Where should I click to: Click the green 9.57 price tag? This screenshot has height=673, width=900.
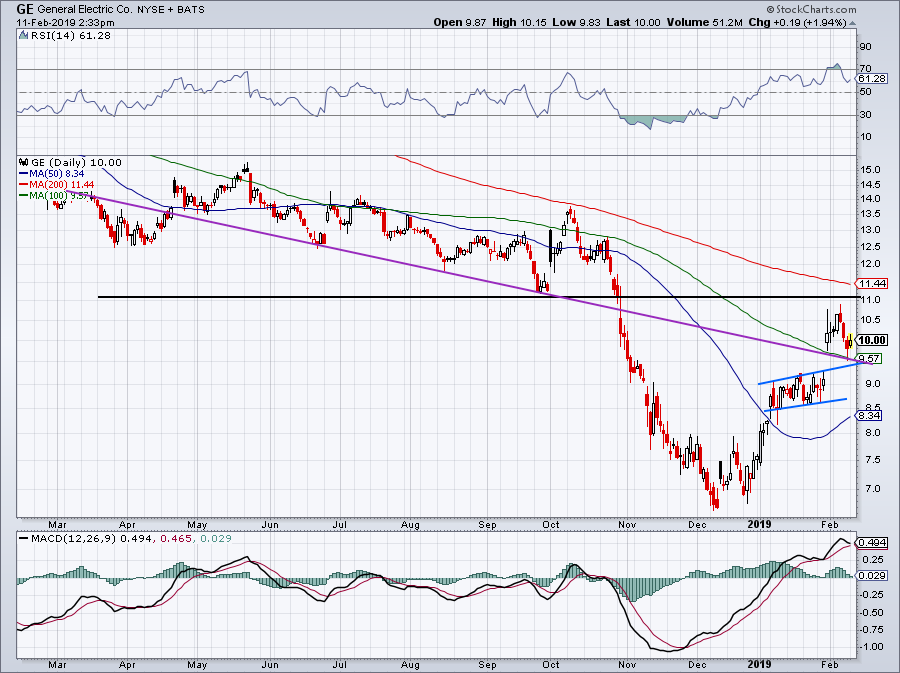[870, 358]
